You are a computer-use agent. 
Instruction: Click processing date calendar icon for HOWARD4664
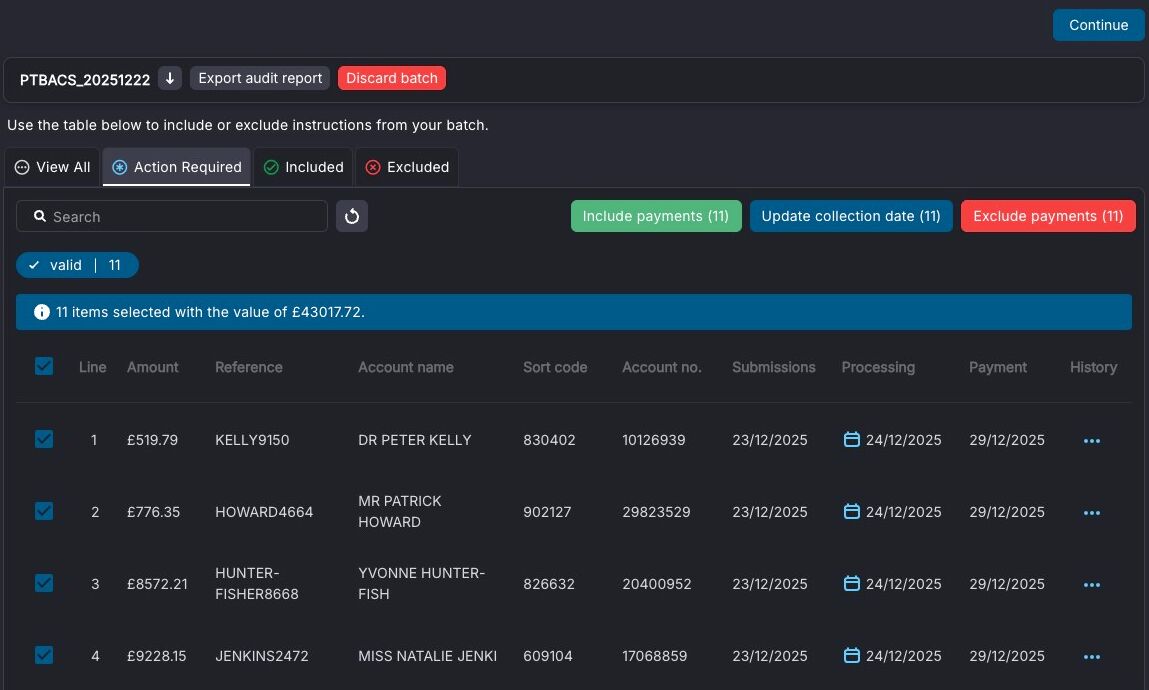(851, 511)
